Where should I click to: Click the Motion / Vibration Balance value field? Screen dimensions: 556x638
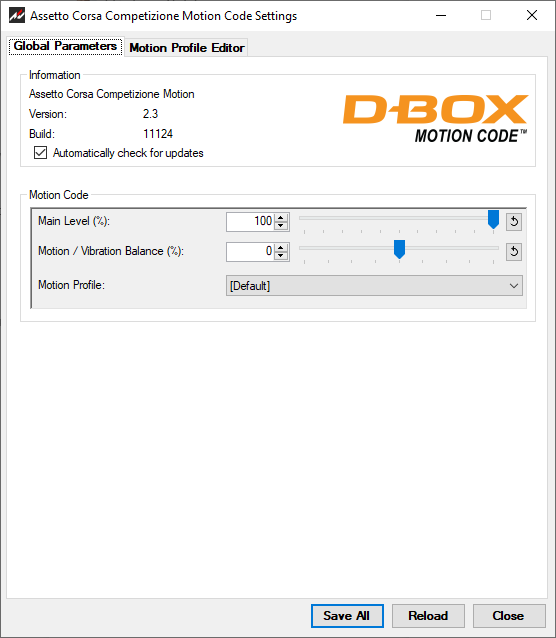coord(250,251)
